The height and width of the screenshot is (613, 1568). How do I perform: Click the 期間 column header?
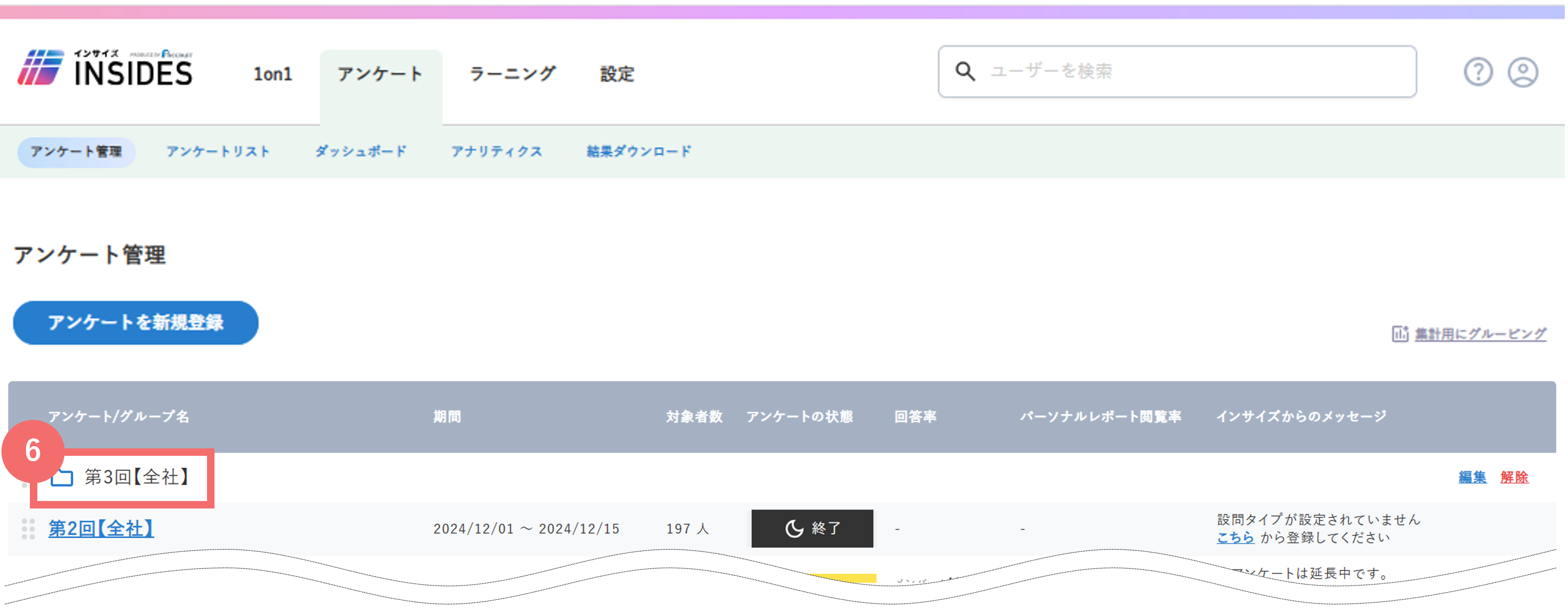(447, 417)
